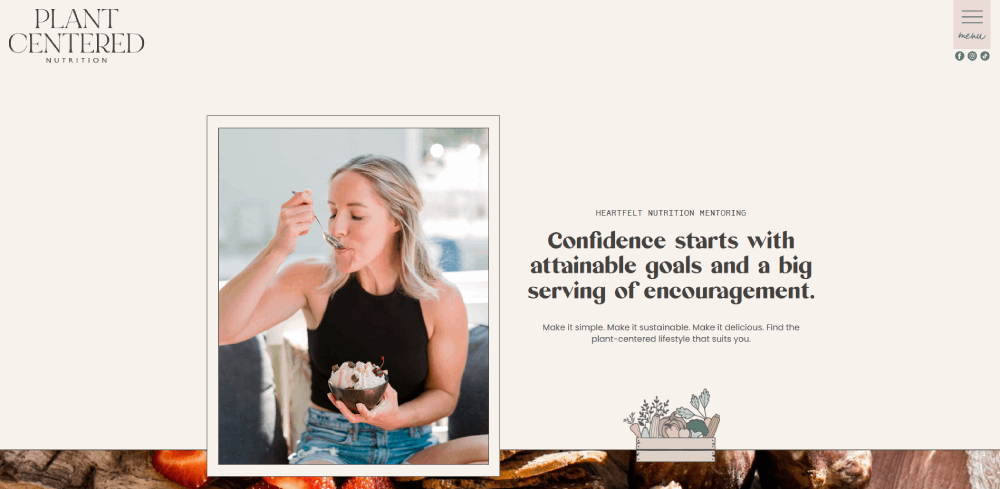The width and height of the screenshot is (1000, 489).
Task: Click the "NUTRITION" word under the logo
Action: 77,61
